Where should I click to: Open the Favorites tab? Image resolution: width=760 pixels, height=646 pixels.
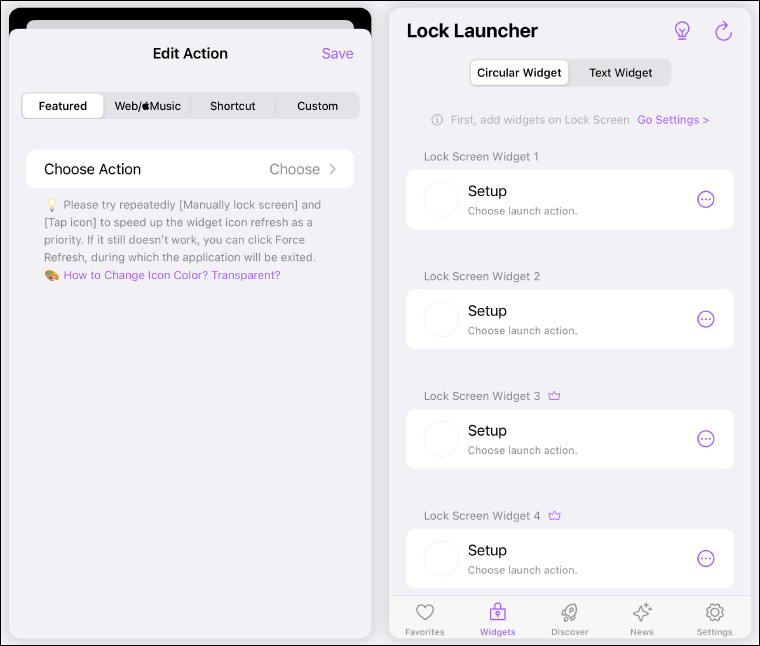coord(425,619)
